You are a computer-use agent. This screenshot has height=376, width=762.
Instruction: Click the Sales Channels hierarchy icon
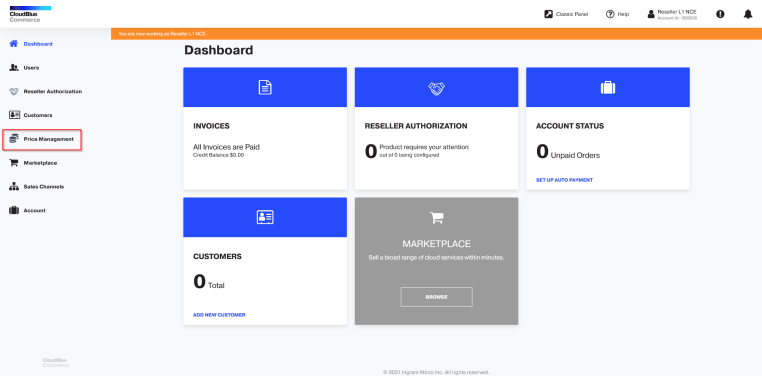14,187
